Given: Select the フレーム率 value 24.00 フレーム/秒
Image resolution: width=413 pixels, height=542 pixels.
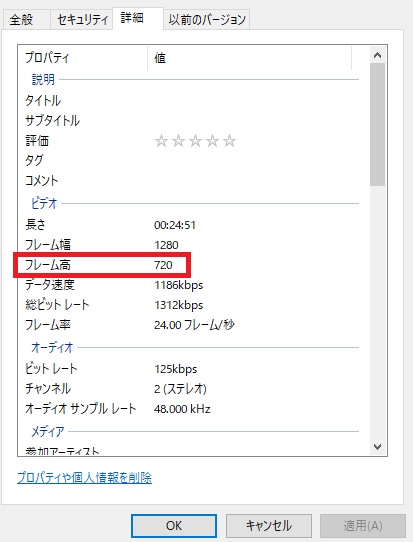Looking at the screenshot, I should click(x=194, y=325).
